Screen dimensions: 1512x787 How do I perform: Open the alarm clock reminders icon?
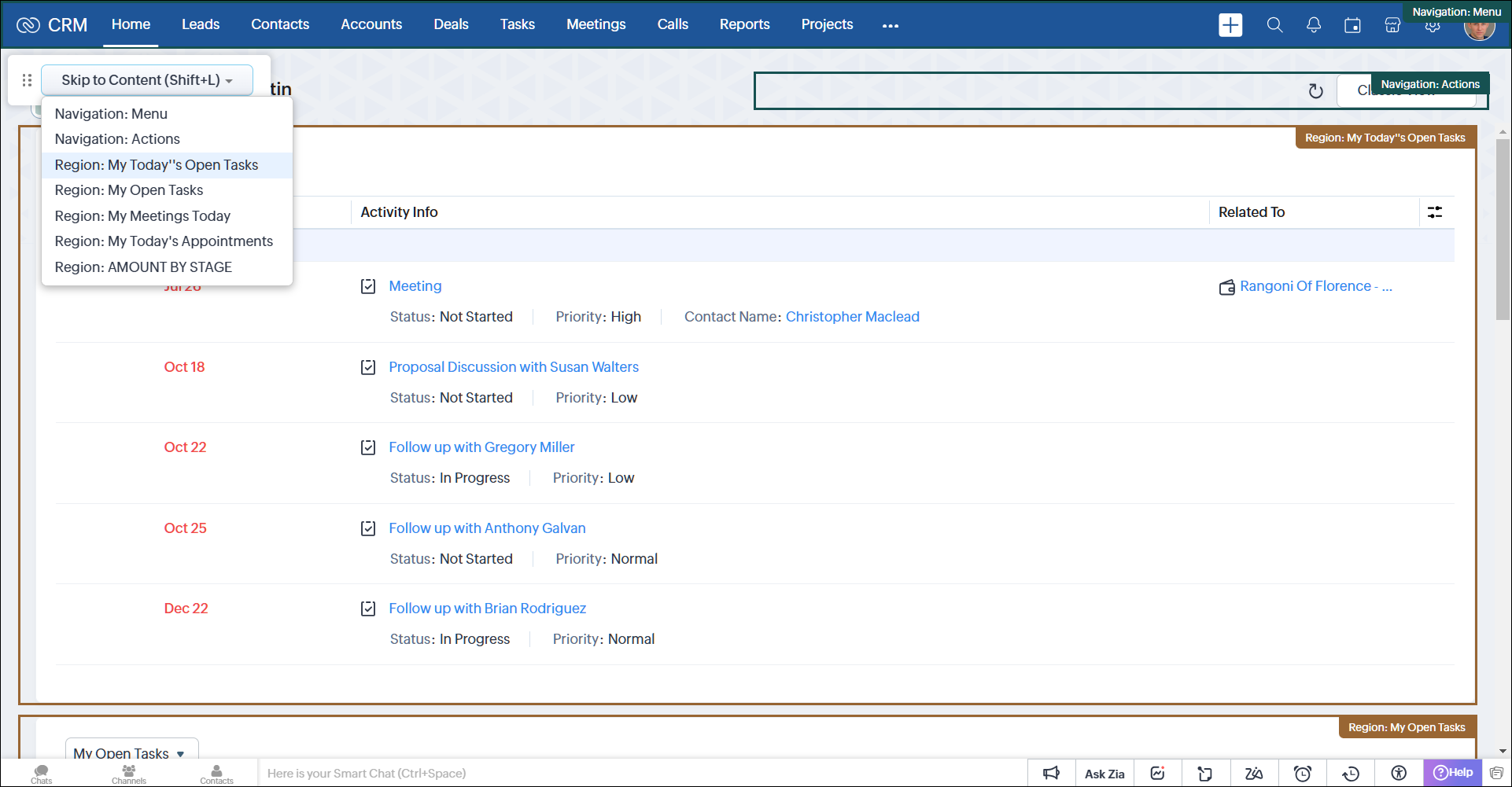point(1303,774)
